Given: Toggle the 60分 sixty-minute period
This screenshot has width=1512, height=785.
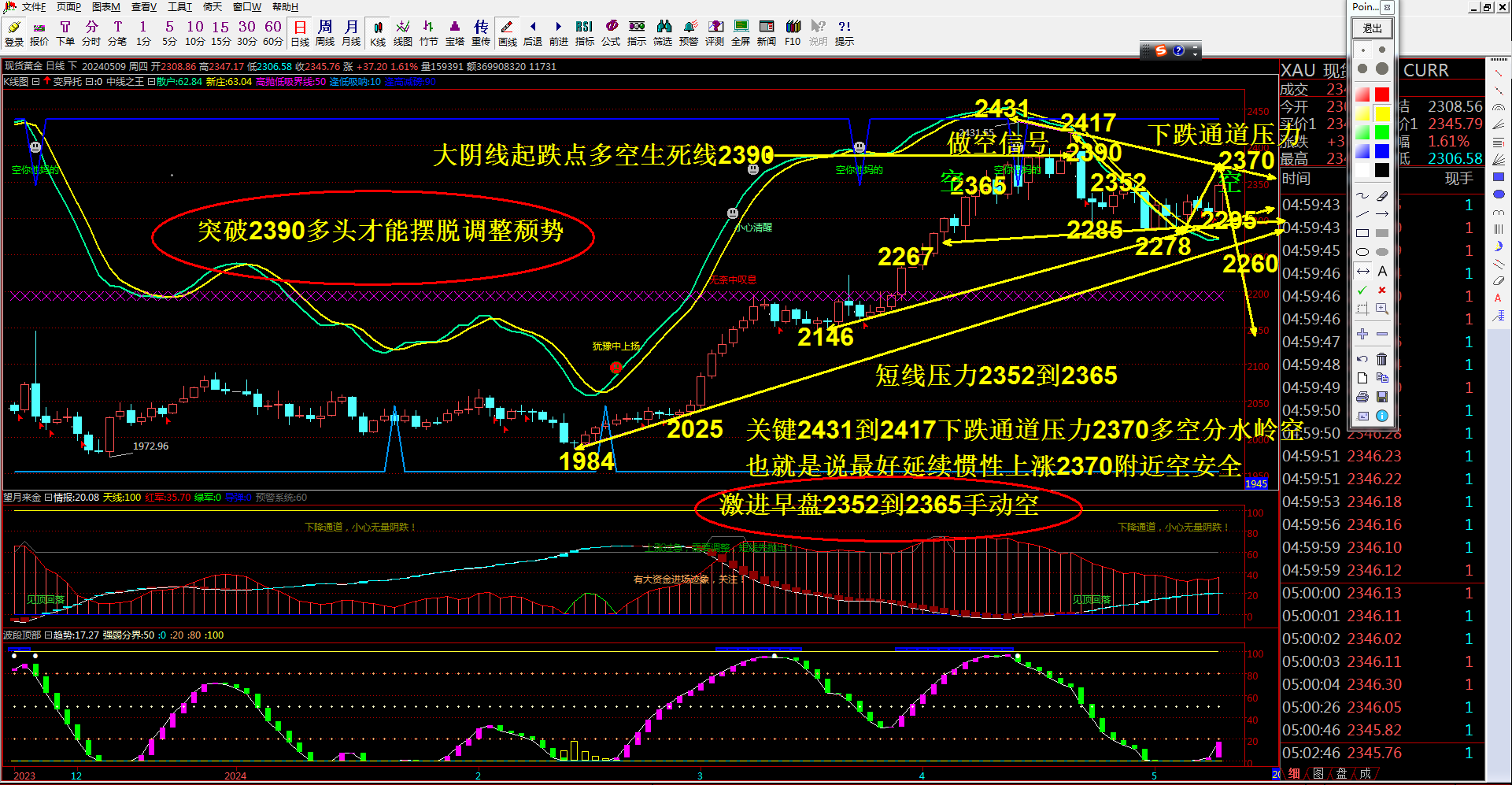Looking at the screenshot, I should [x=273, y=33].
